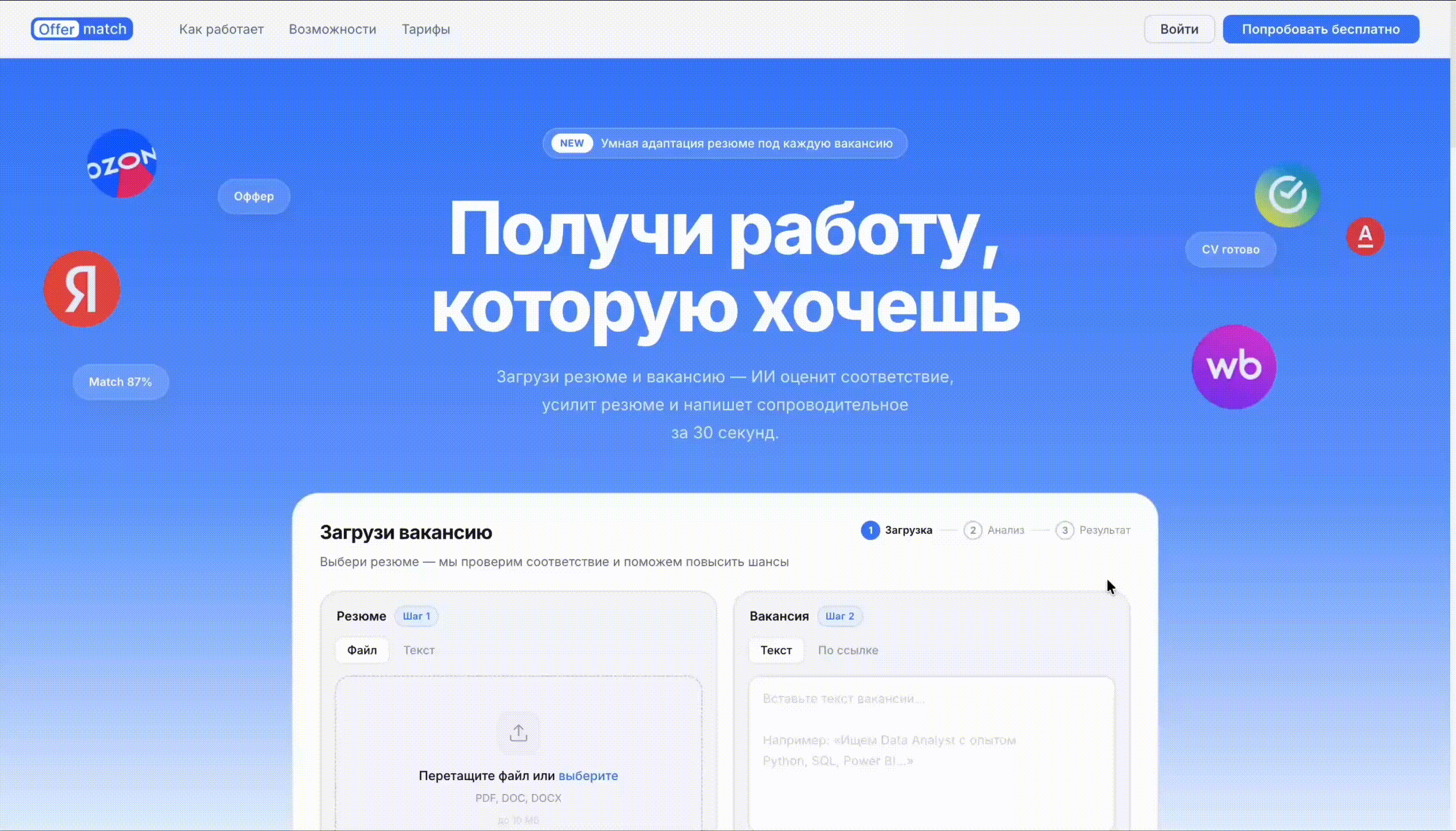Open the Тарифы menu item

[x=426, y=29]
